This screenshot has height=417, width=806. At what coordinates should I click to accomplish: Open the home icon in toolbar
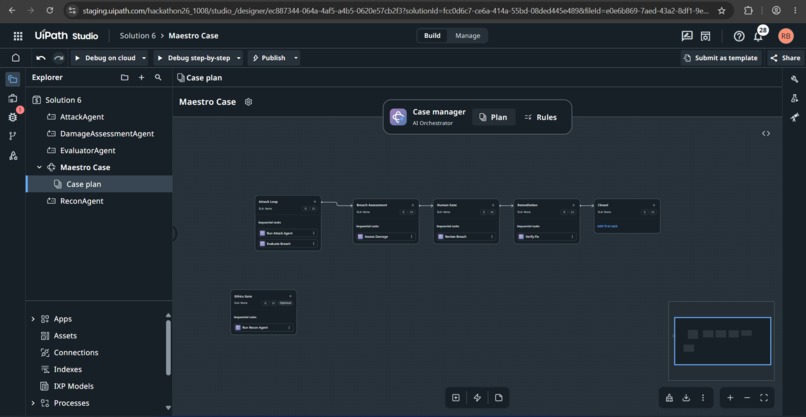coord(16,58)
